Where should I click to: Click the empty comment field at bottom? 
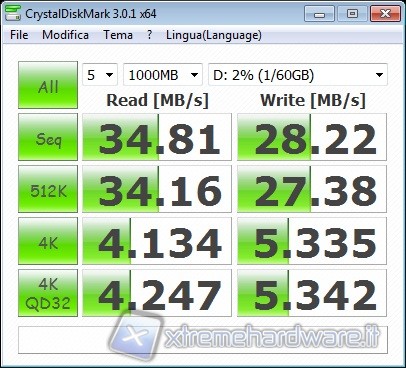(203, 340)
